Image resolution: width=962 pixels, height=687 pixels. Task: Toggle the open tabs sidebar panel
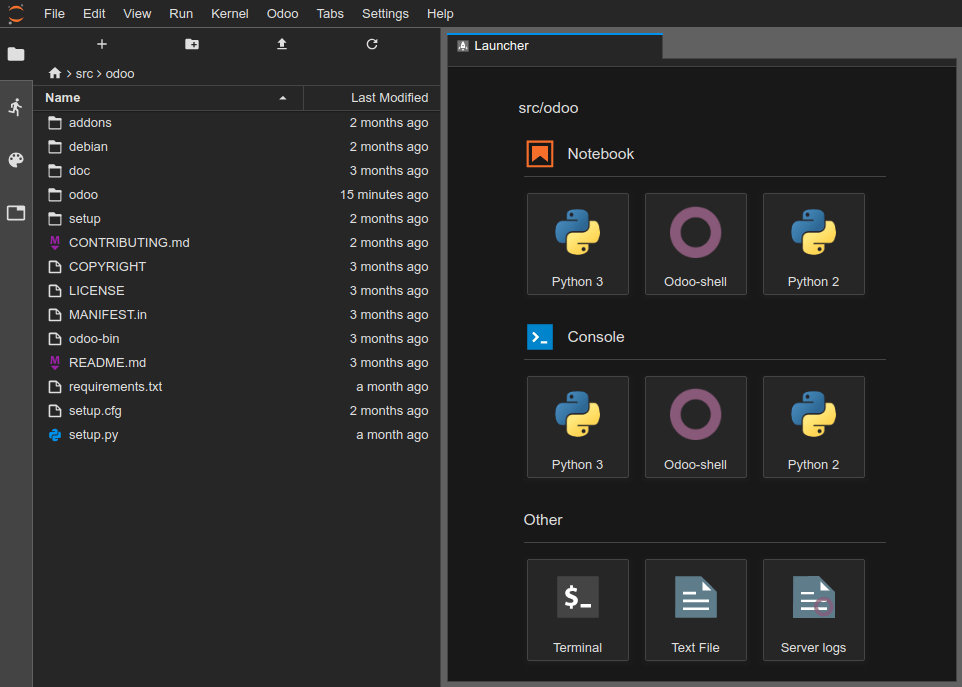[16, 213]
